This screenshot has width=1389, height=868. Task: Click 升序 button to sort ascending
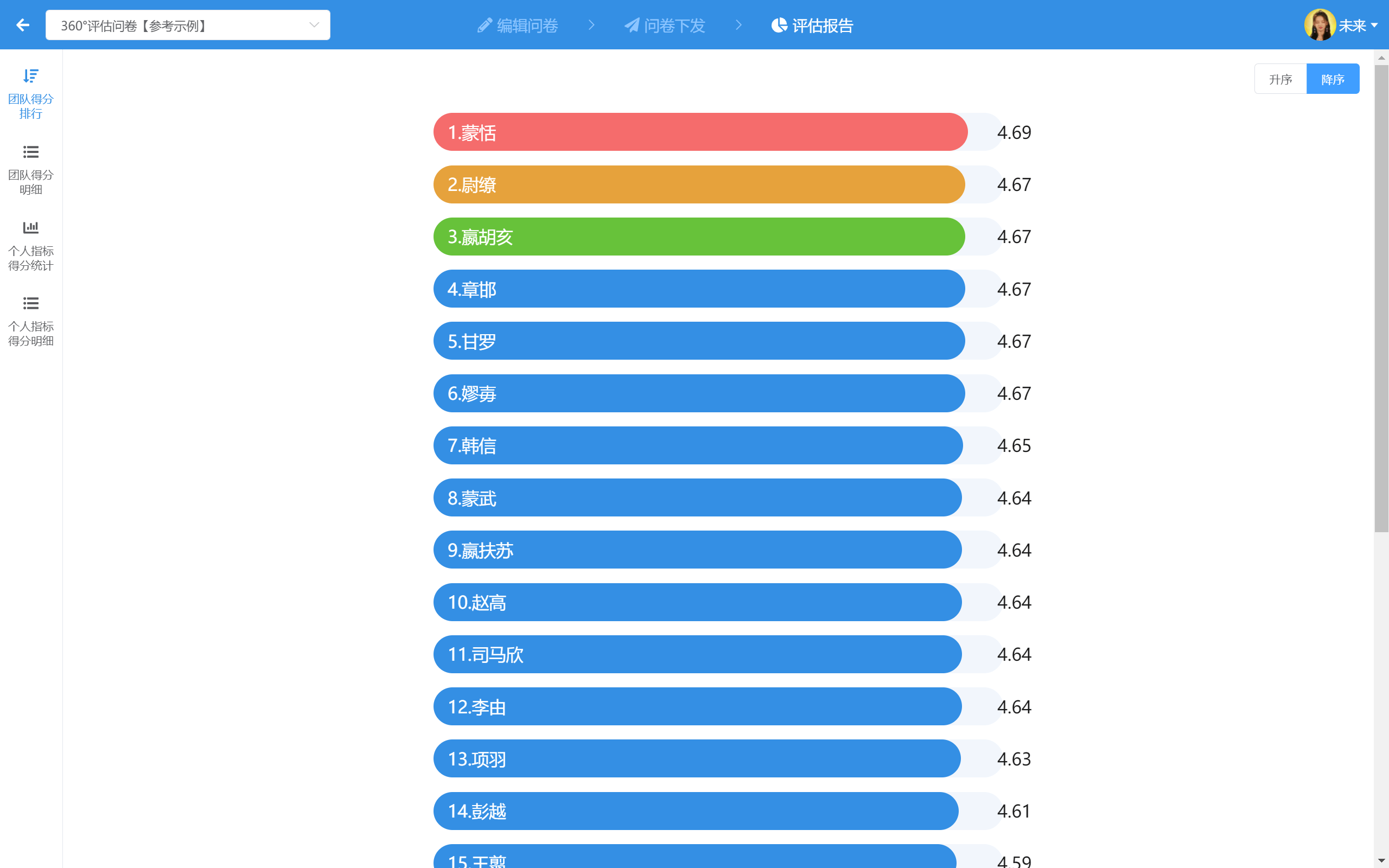1281,79
